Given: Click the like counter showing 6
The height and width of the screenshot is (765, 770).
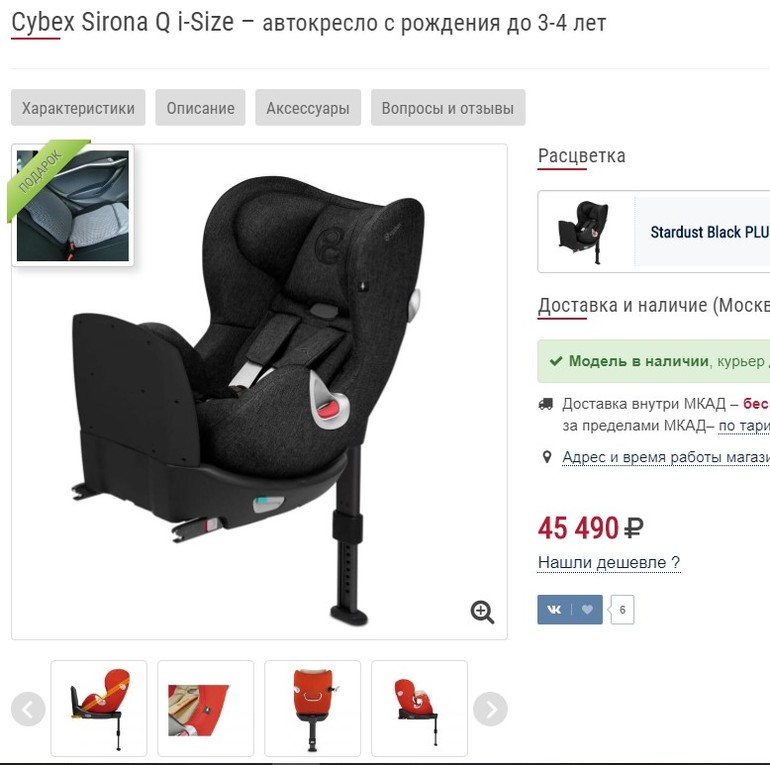Looking at the screenshot, I should click(x=622, y=610).
